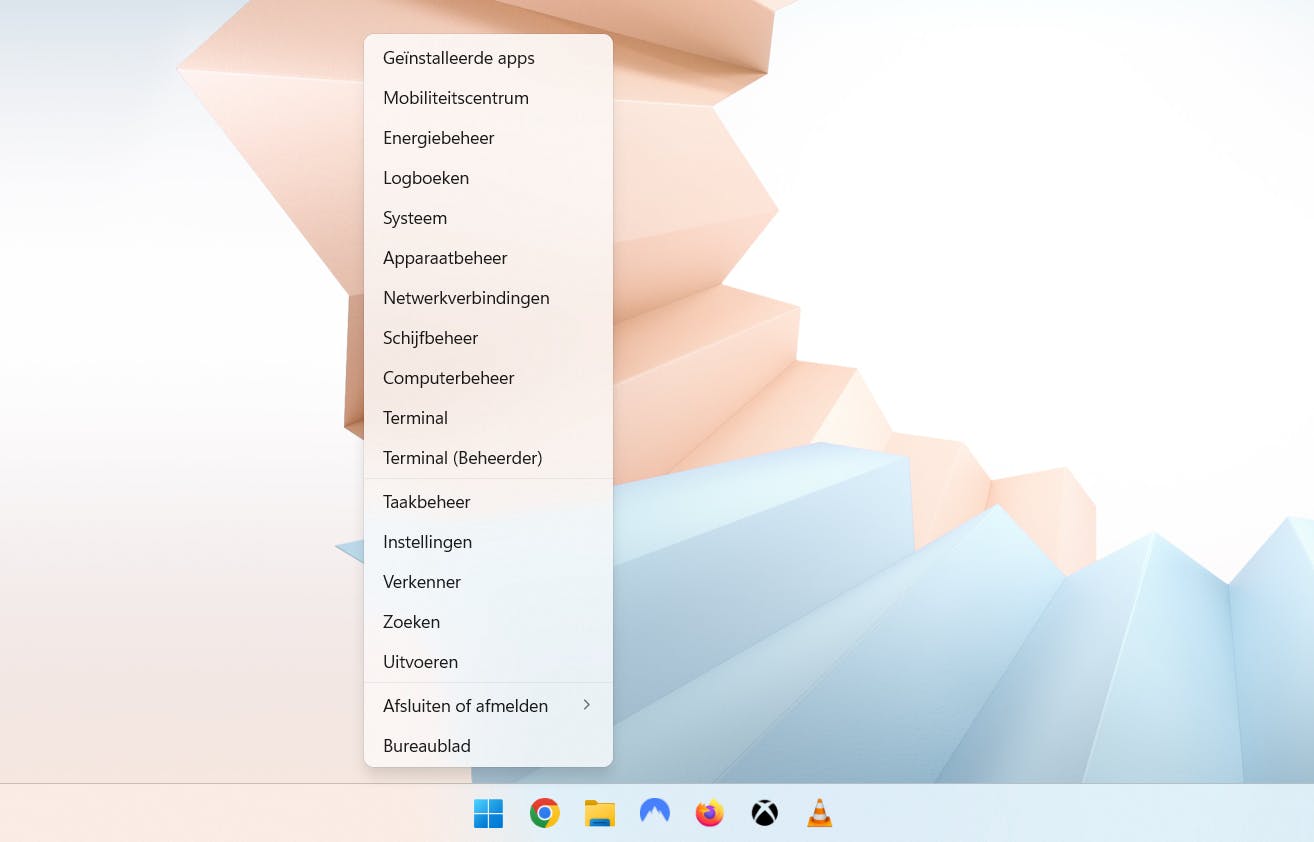This screenshot has width=1314, height=842.
Task: Click the Windows Start button
Action: tap(488, 813)
